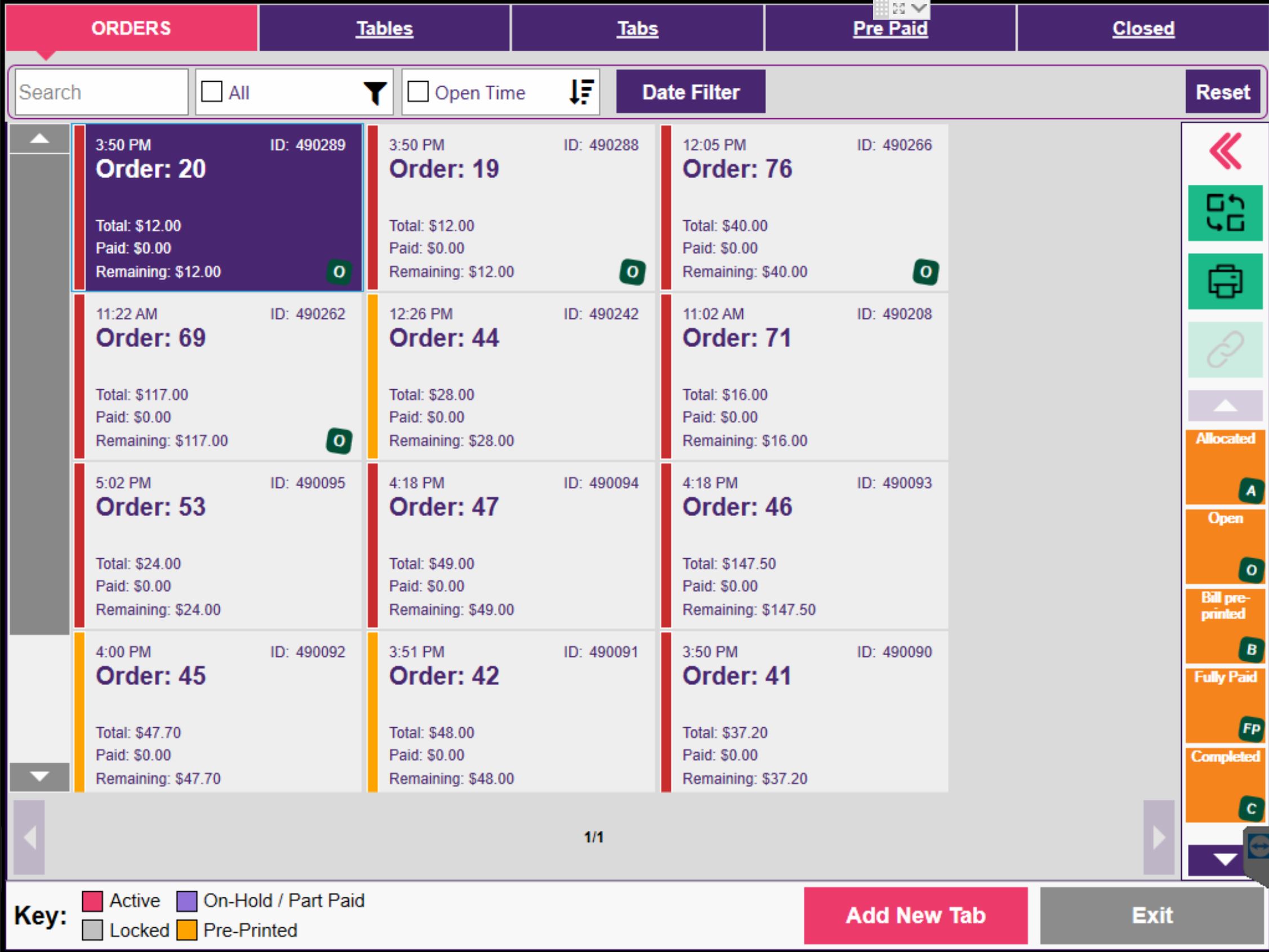Open the All filter dropdown
Viewport: 1269px width, 952px height.
click(x=295, y=92)
